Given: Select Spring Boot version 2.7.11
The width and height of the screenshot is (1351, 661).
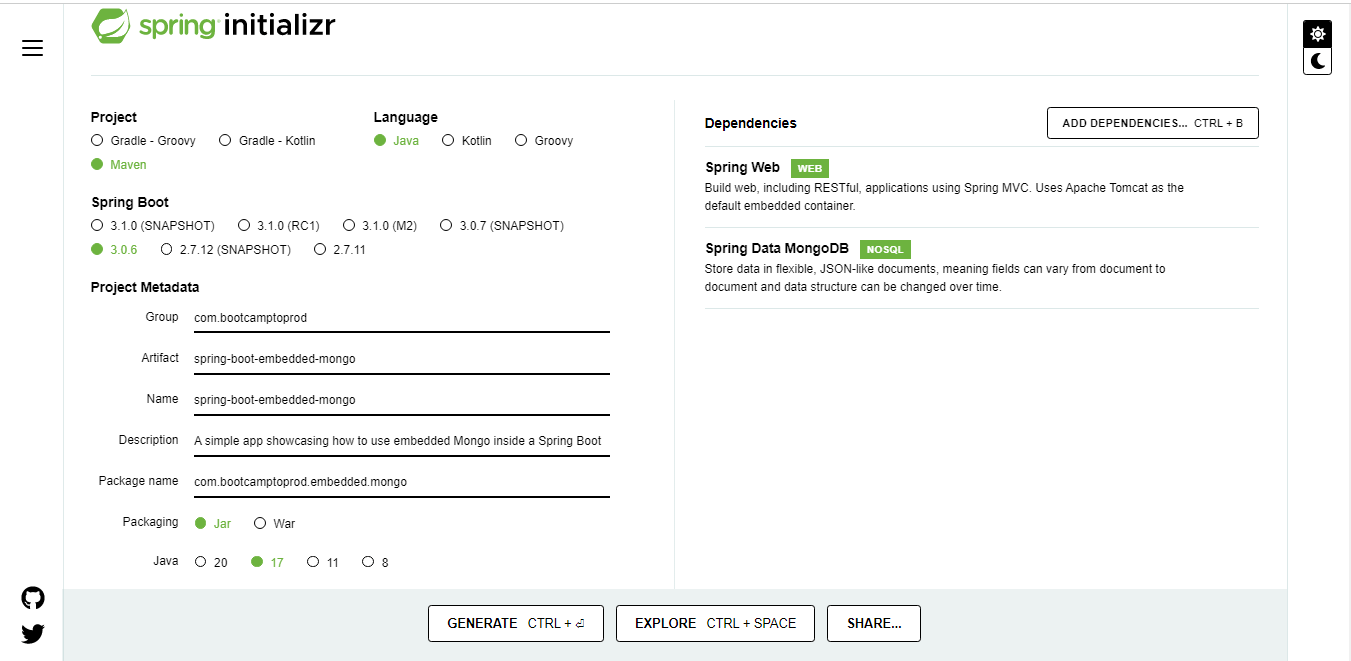Looking at the screenshot, I should pyautogui.click(x=319, y=249).
